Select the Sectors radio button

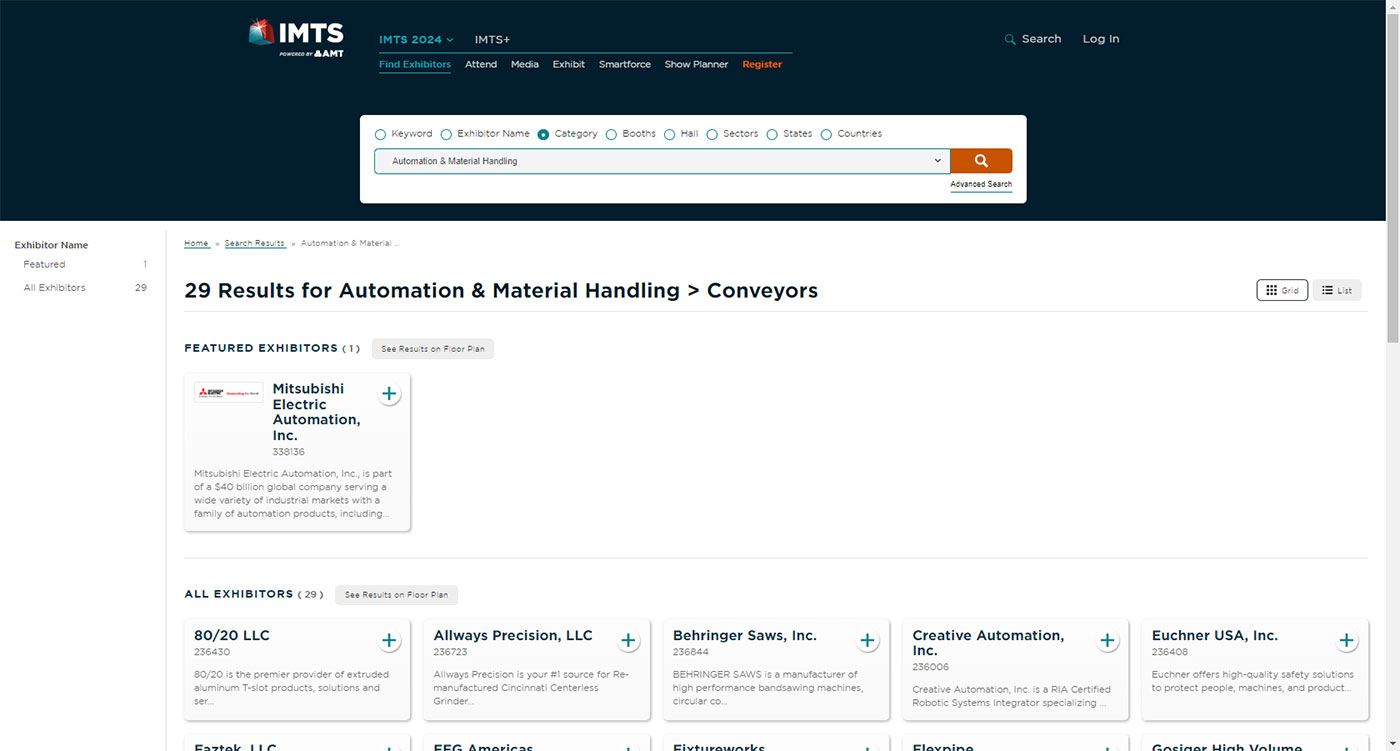pos(712,134)
